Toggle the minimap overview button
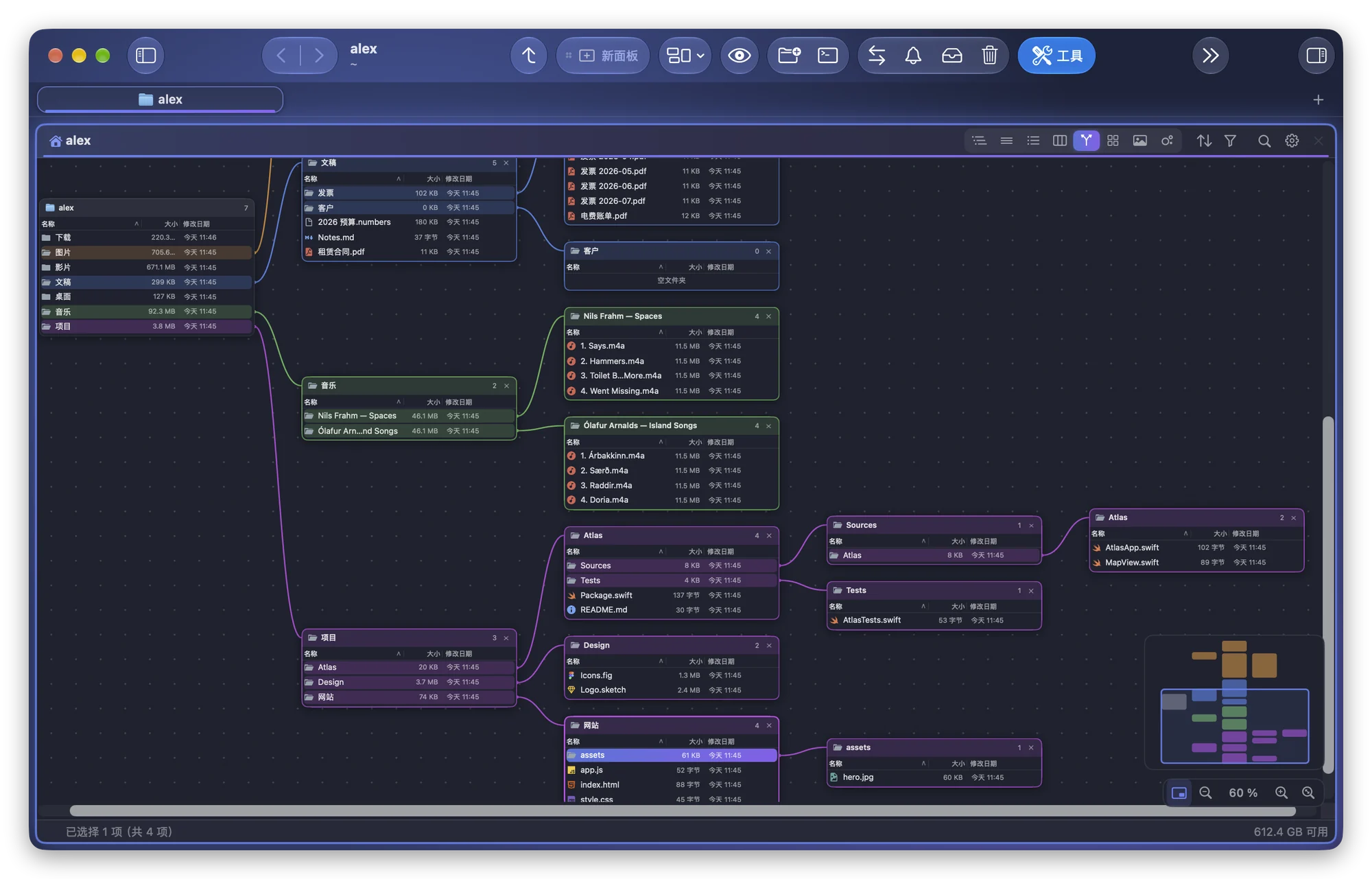Viewport: 1372px width, 879px height. pos(1179,793)
